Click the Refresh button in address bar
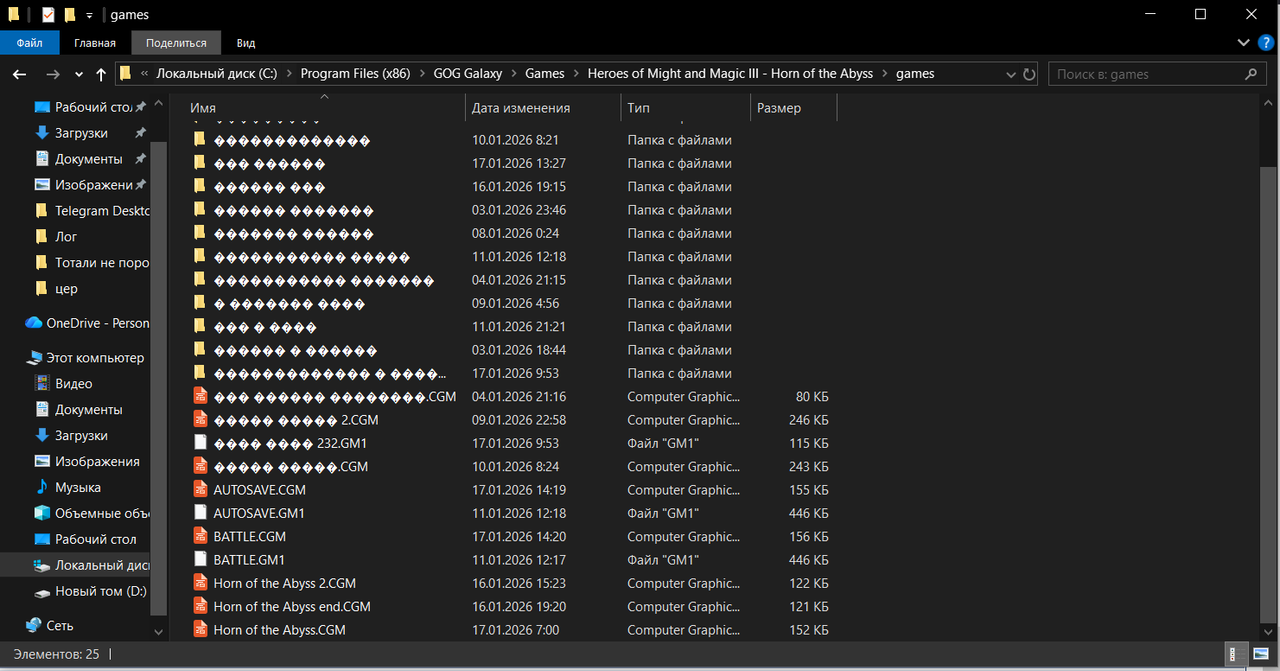The height and width of the screenshot is (671, 1280). tap(1029, 74)
